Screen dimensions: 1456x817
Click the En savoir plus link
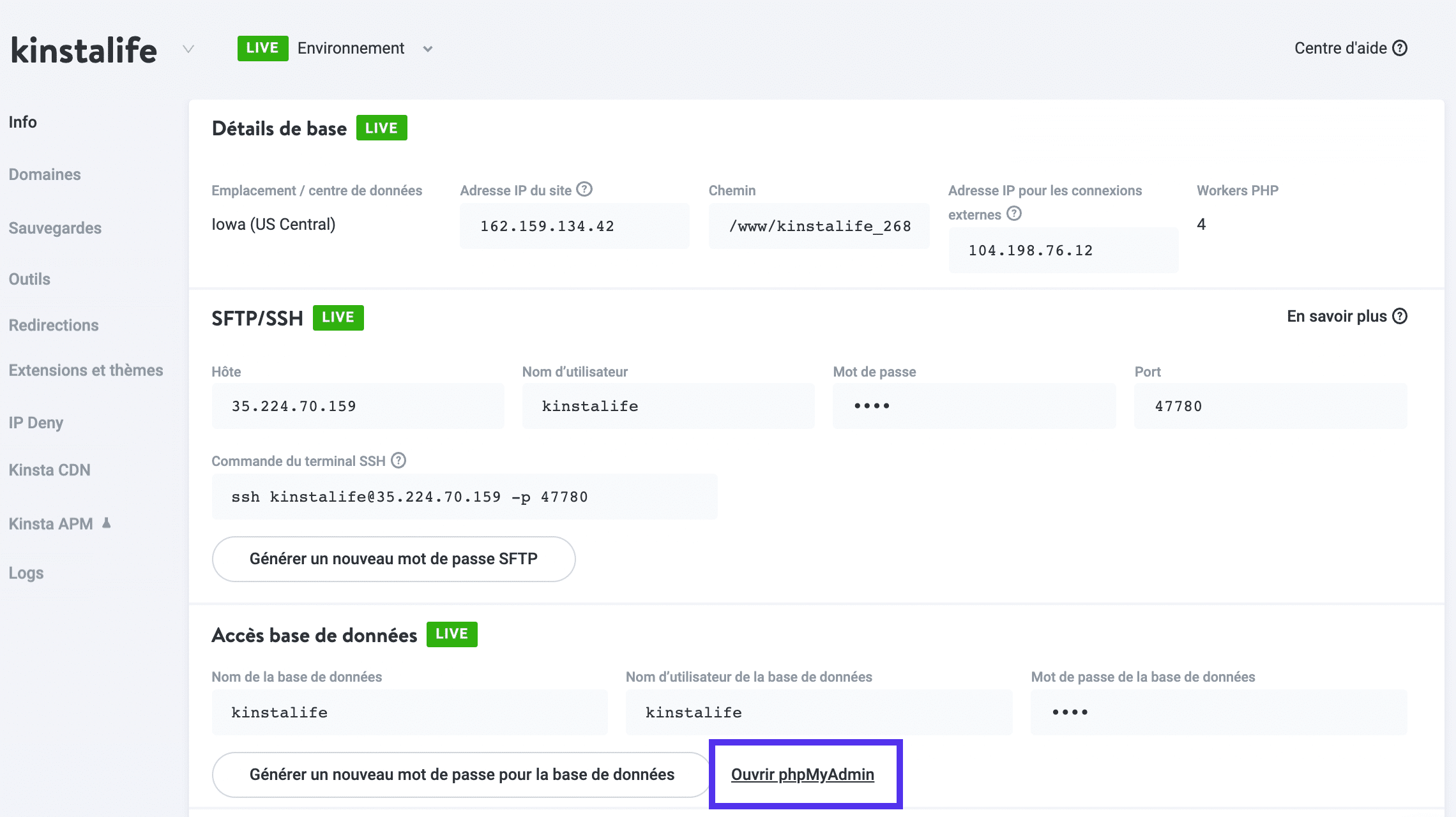pos(1337,317)
